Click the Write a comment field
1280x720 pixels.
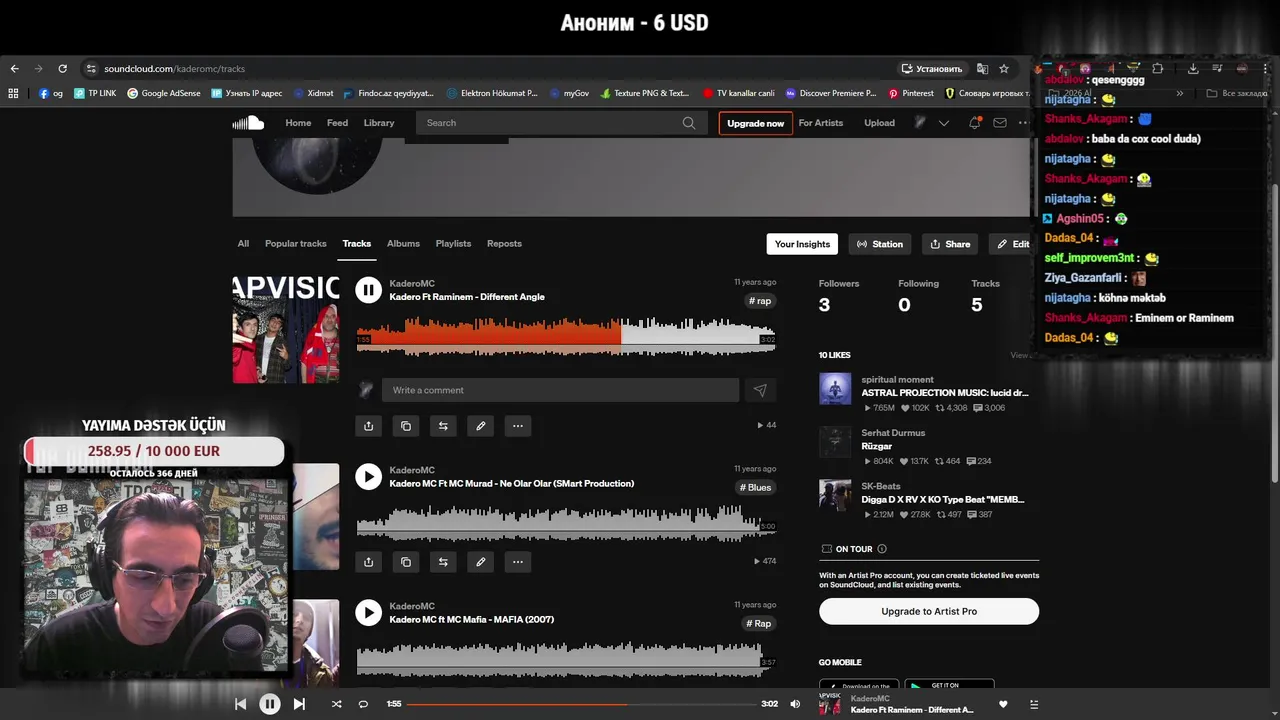(x=560, y=390)
